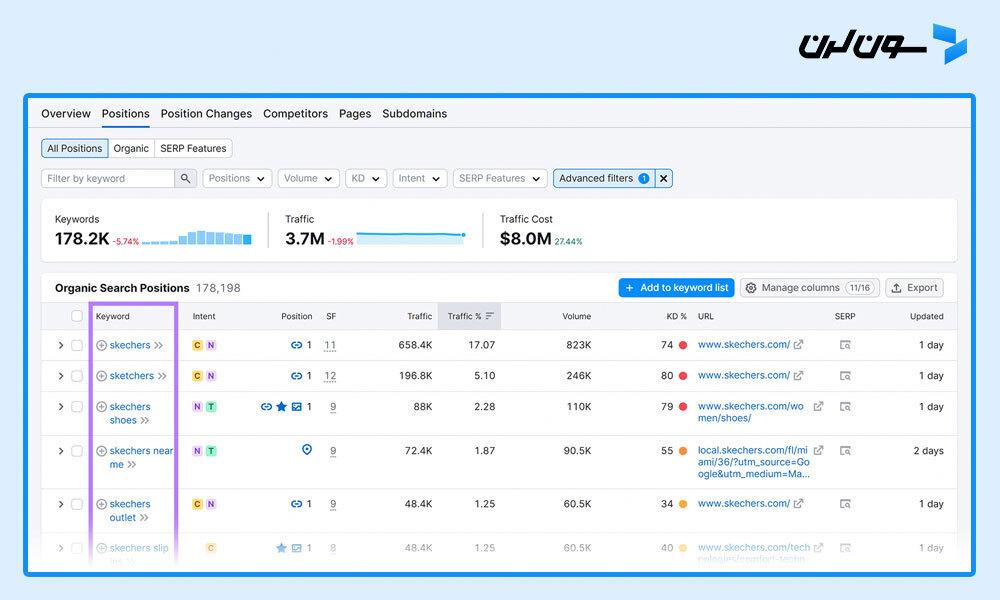Screen dimensions: 1000x600
Task: Open the Positions filter dropdown
Action: tap(237, 179)
